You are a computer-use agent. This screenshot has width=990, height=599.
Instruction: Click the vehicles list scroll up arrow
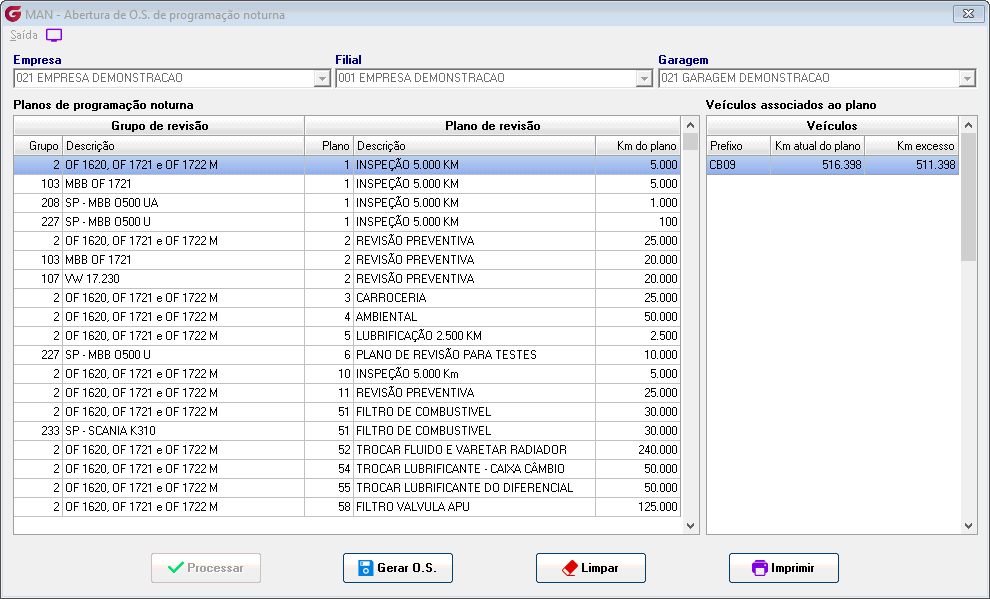pyautogui.click(x=969, y=125)
